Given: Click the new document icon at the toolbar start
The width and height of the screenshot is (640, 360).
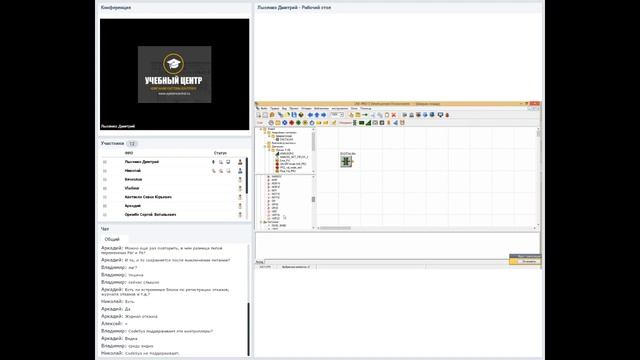Looking at the screenshot, I should tap(258, 115).
